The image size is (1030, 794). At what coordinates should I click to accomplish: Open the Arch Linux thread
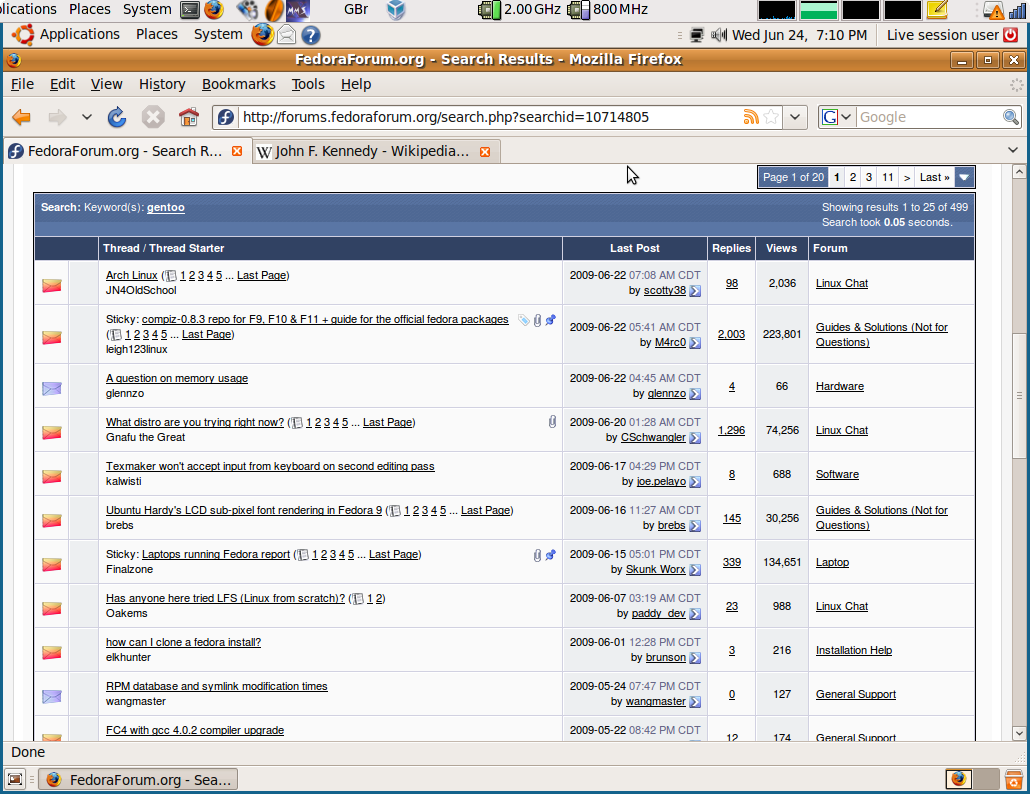(131, 275)
